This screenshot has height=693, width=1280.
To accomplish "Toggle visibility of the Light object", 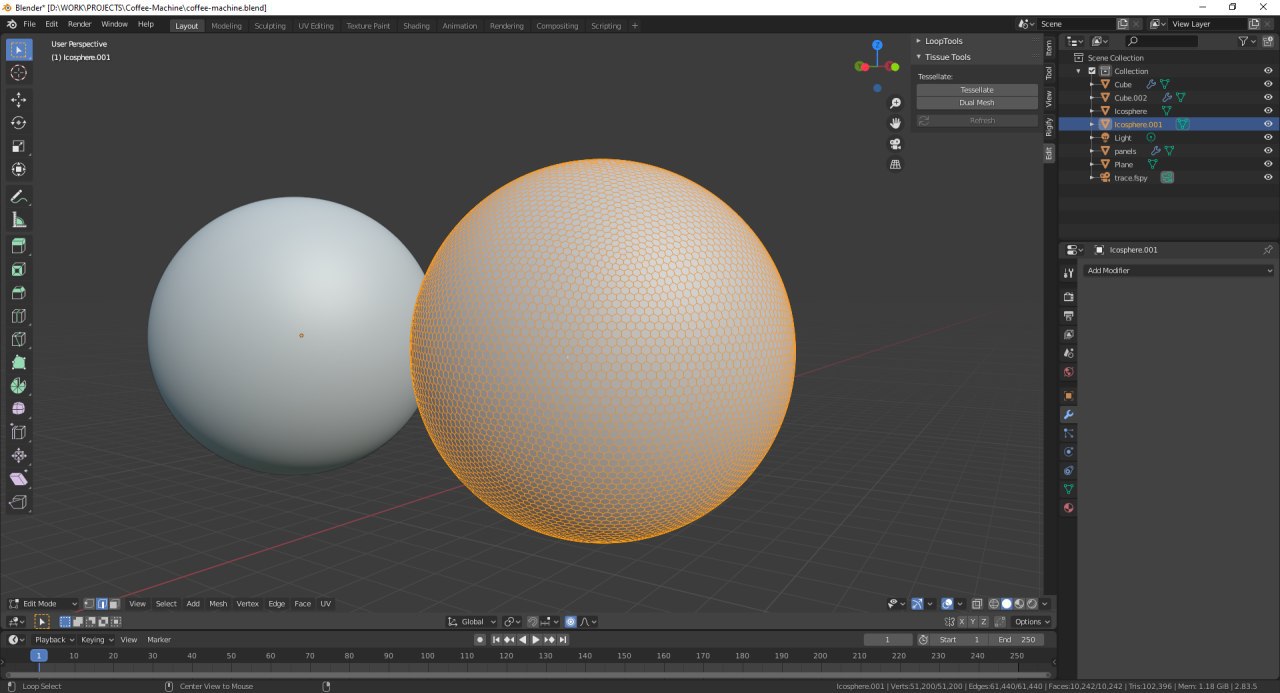I will 1268,137.
